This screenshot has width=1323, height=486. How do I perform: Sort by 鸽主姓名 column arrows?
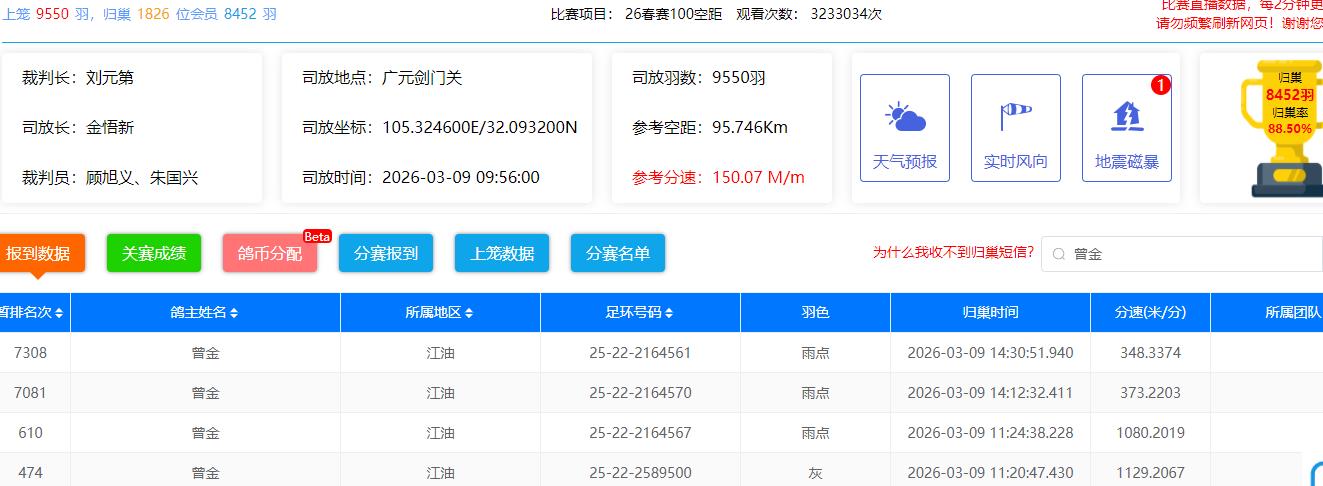[x=234, y=313]
